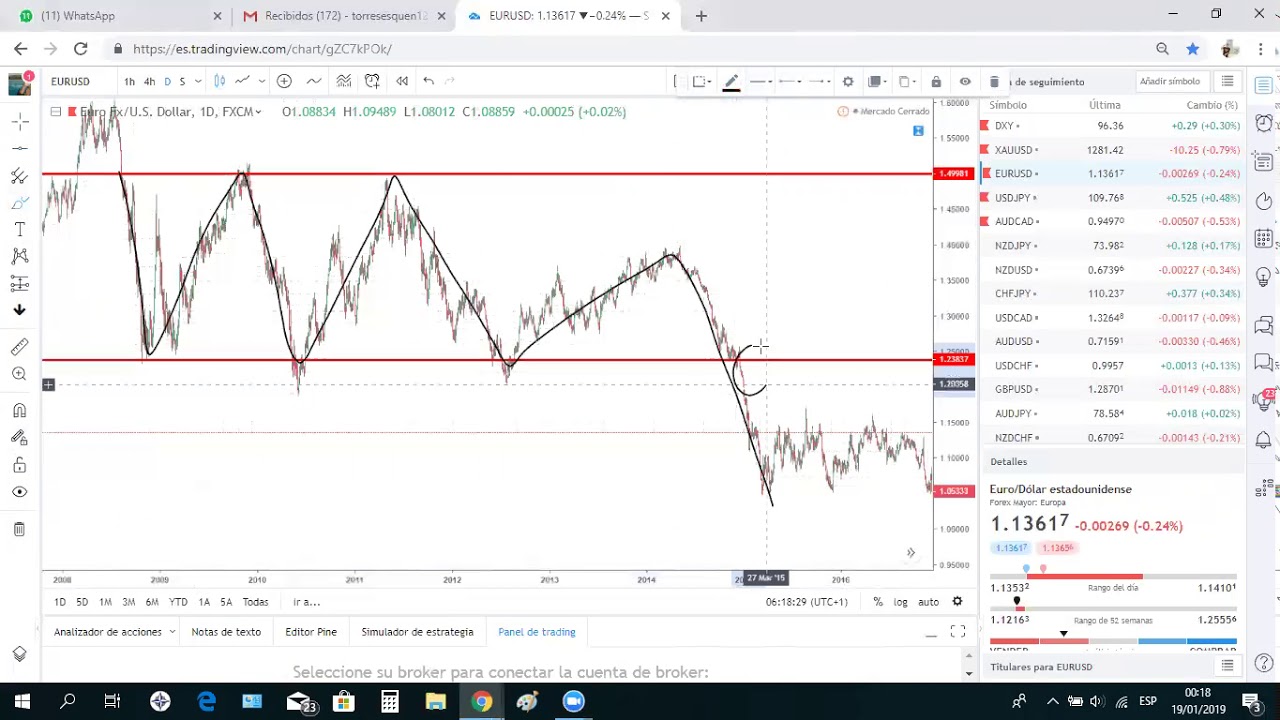
Task: Remove drawings with left toolbar trash icon
Action: 19,529
